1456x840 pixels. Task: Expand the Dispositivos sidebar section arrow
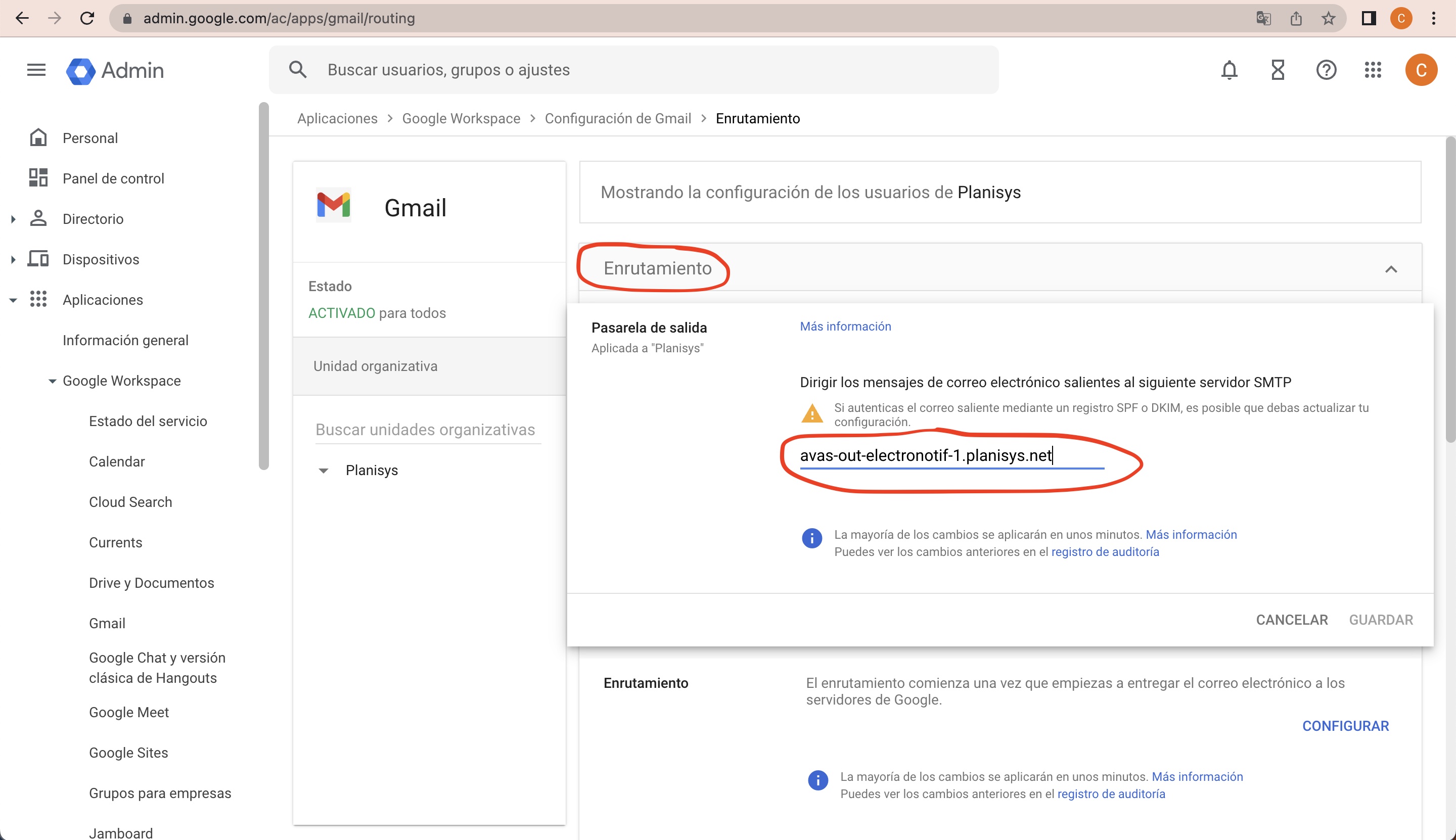pyautogui.click(x=13, y=259)
